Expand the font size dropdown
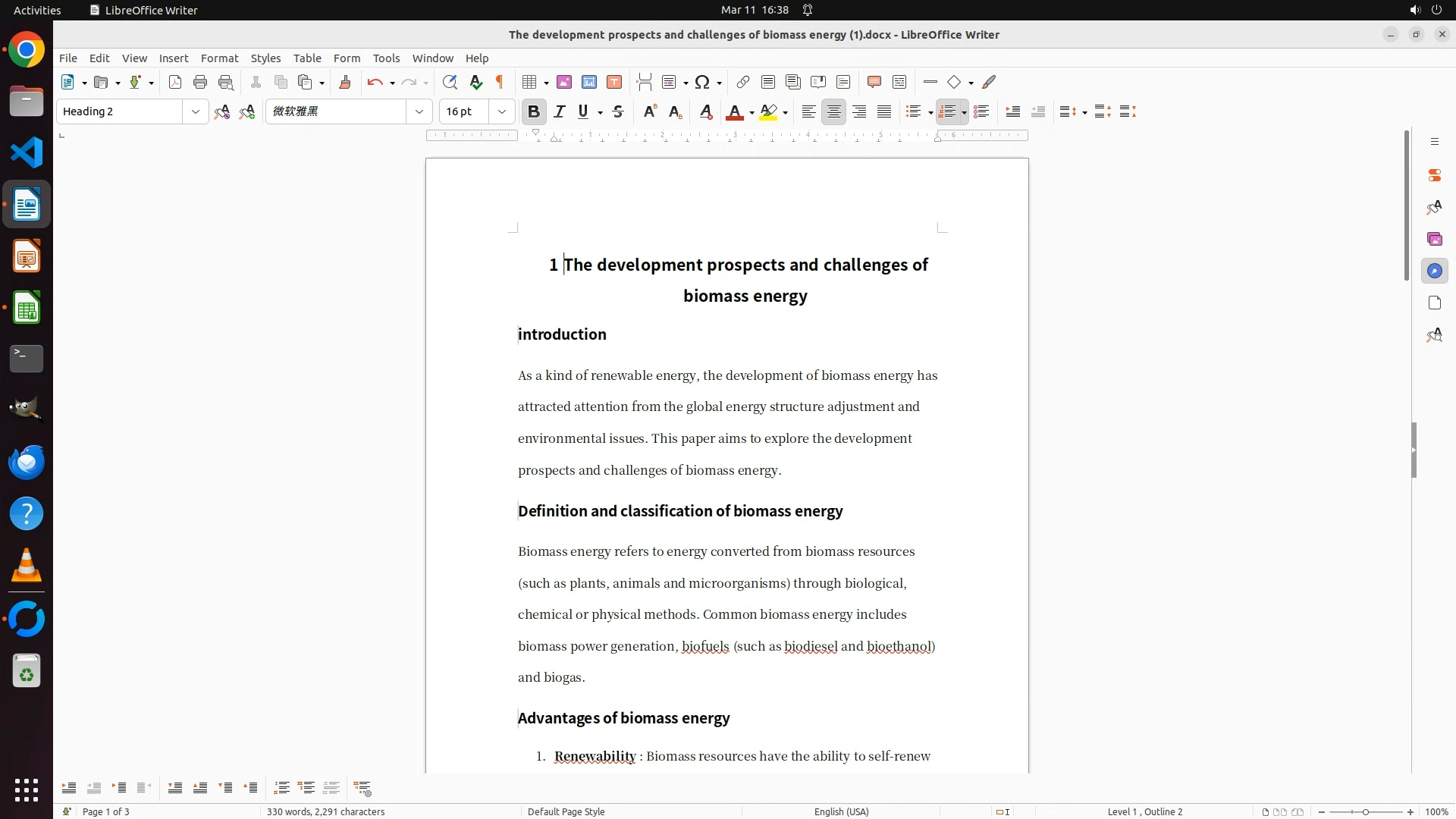Screen dimensions: 1456x819 502,111
